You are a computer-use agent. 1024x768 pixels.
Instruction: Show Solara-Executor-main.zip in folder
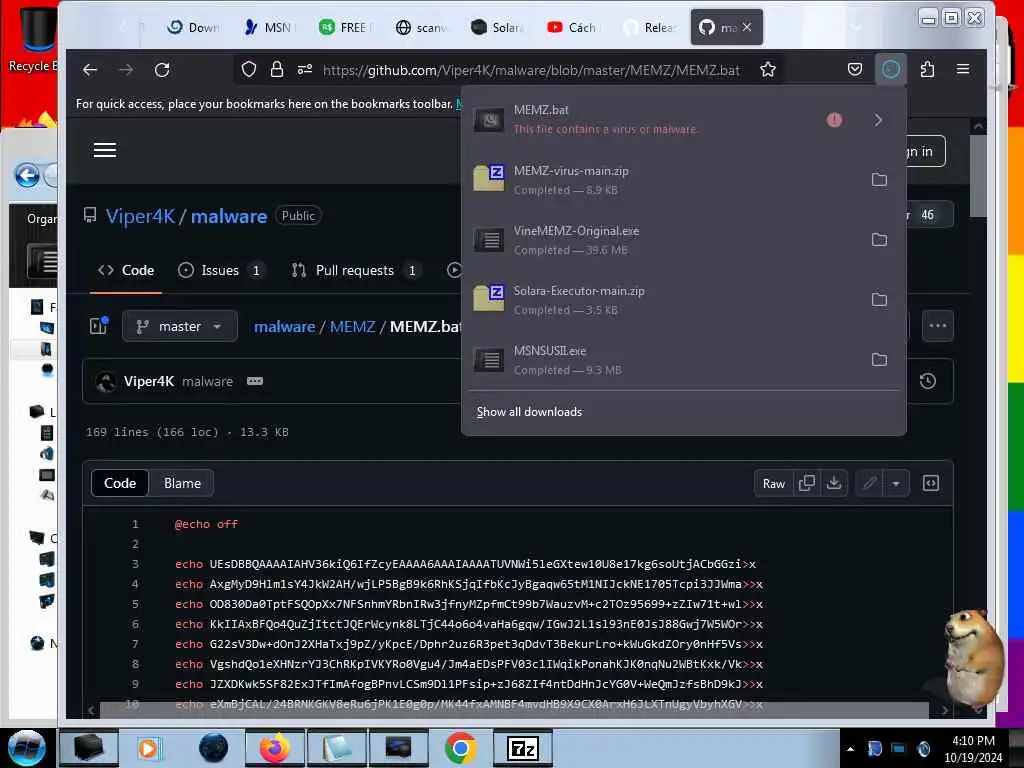tap(879, 300)
